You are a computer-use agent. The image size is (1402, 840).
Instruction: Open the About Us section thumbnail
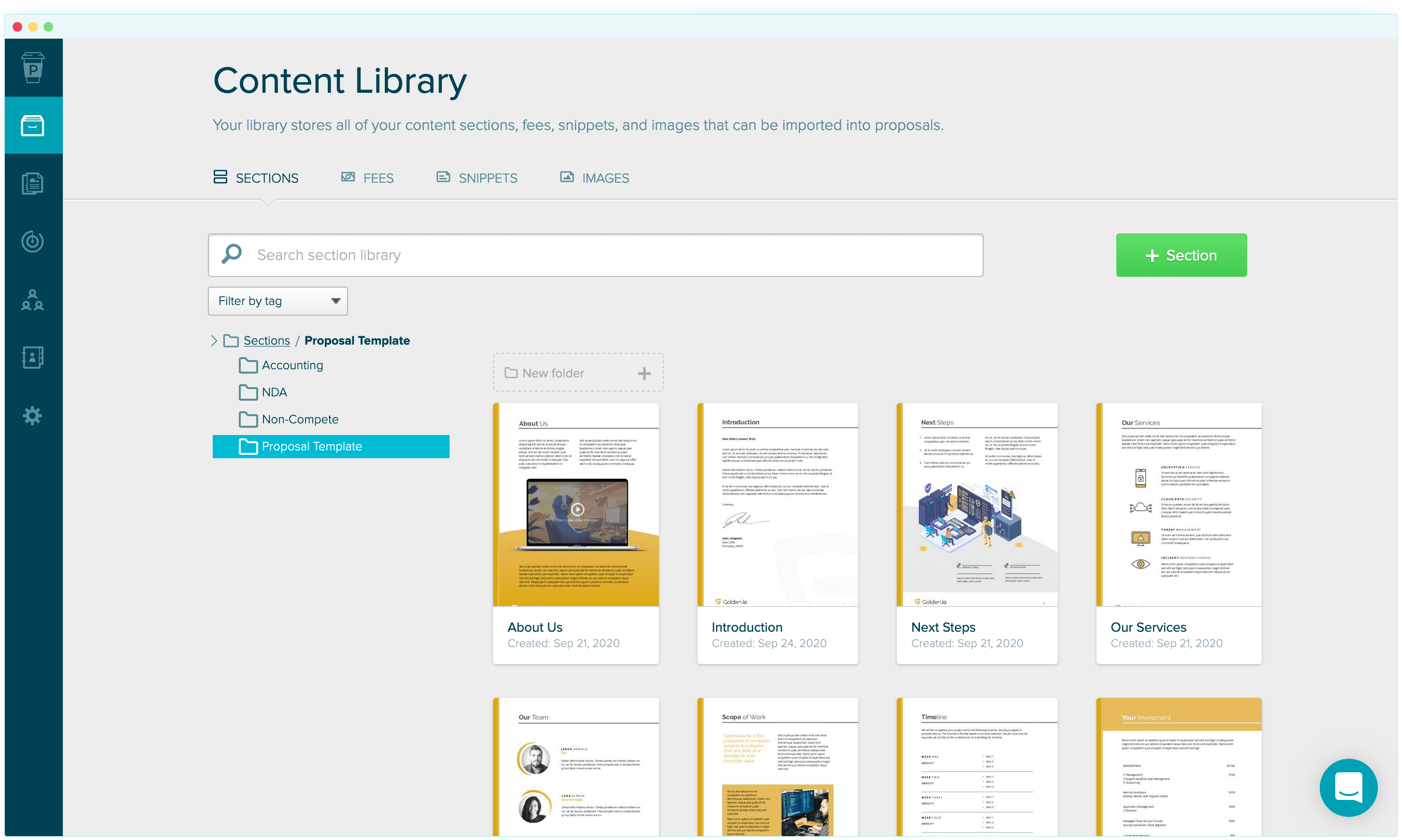(x=576, y=505)
